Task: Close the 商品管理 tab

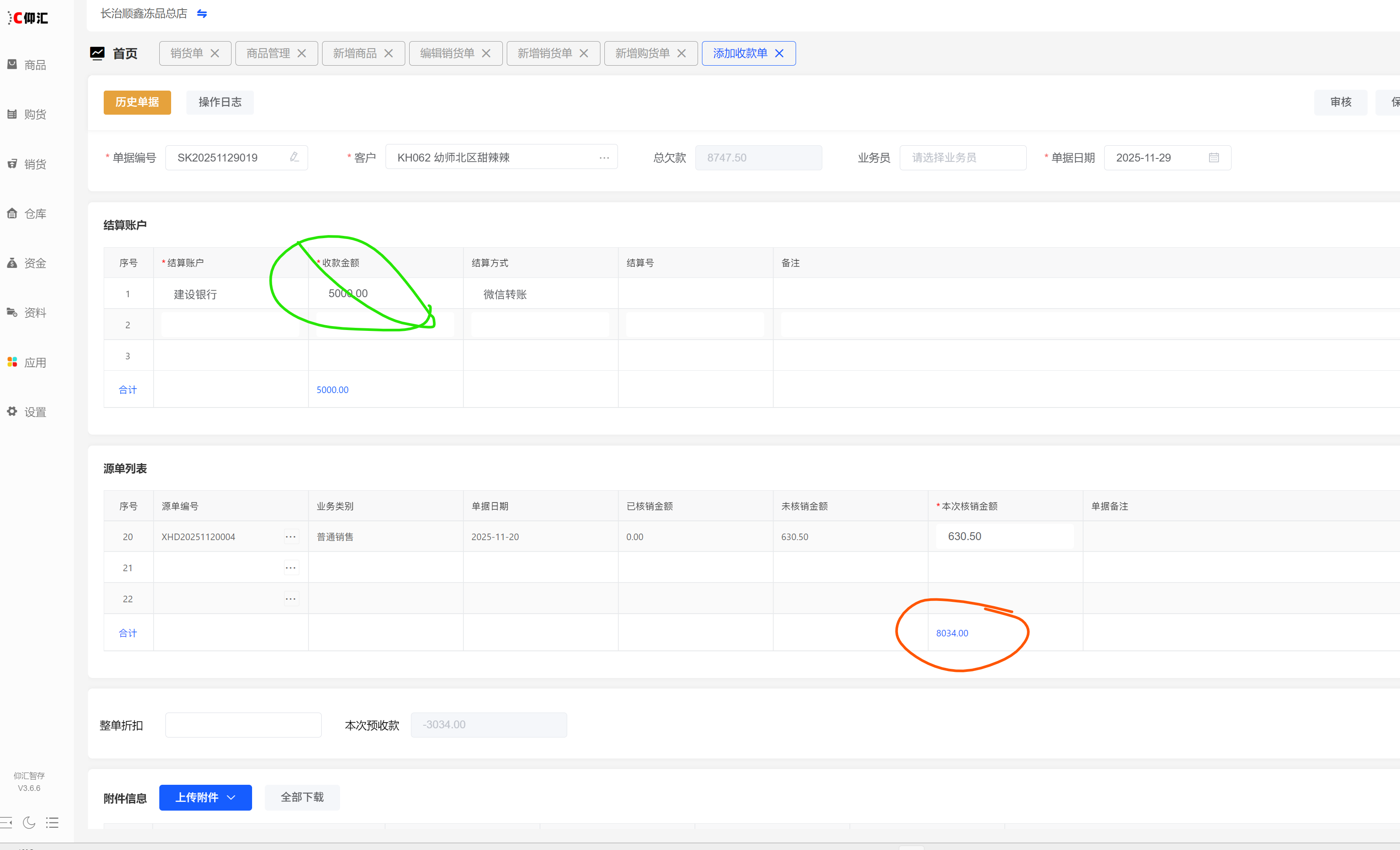Action: 302,53
